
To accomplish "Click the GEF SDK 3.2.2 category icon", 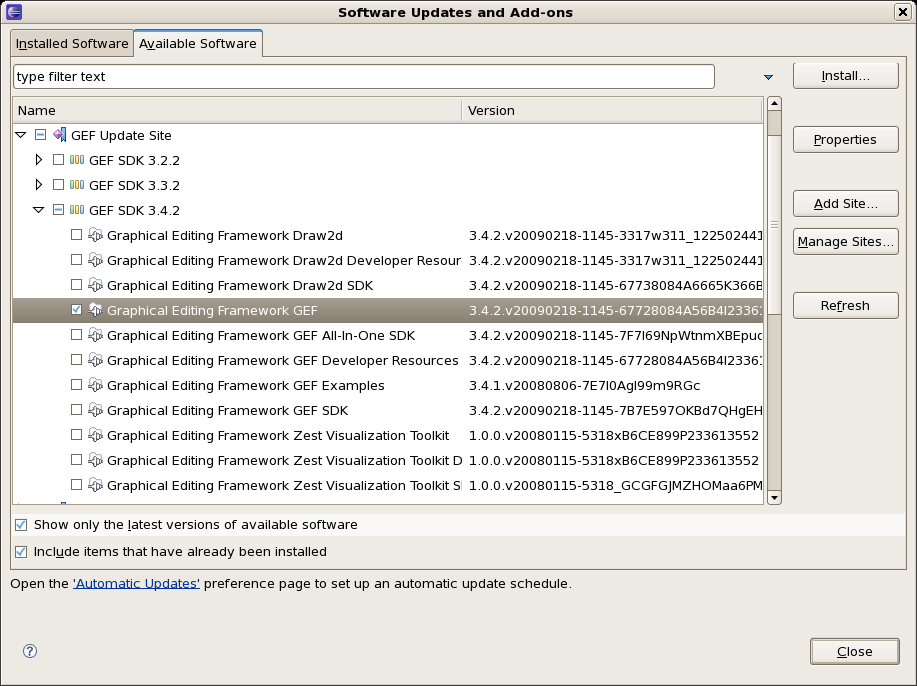I will (x=77, y=160).
